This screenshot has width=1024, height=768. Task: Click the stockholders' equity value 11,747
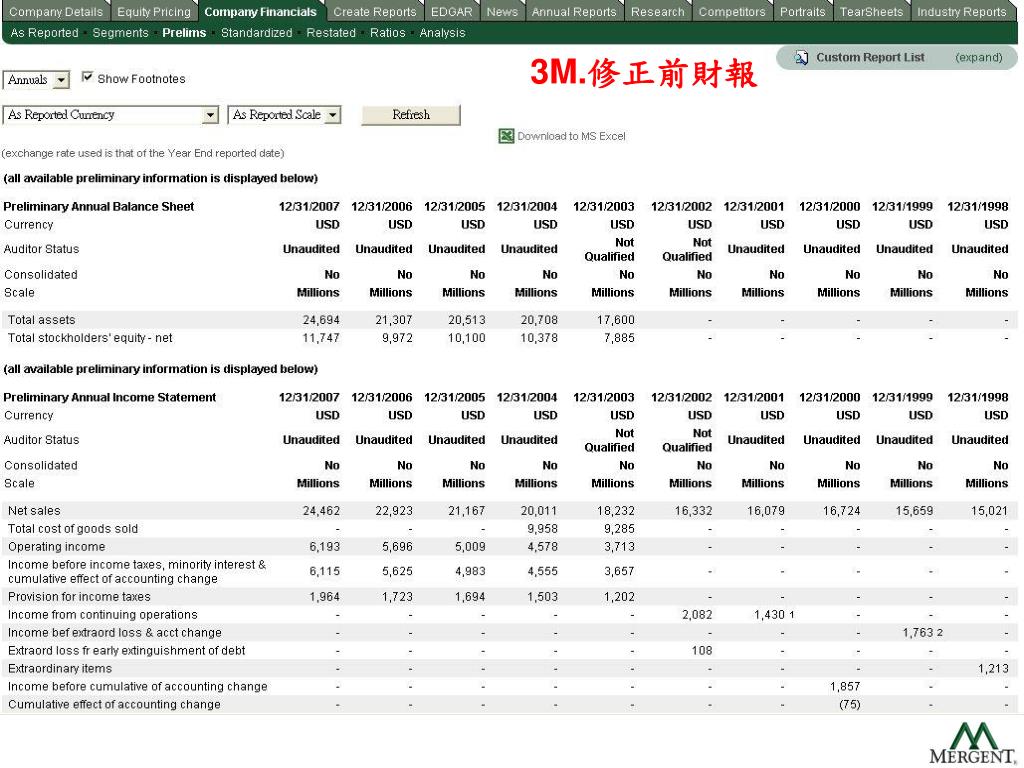point(321,338)
